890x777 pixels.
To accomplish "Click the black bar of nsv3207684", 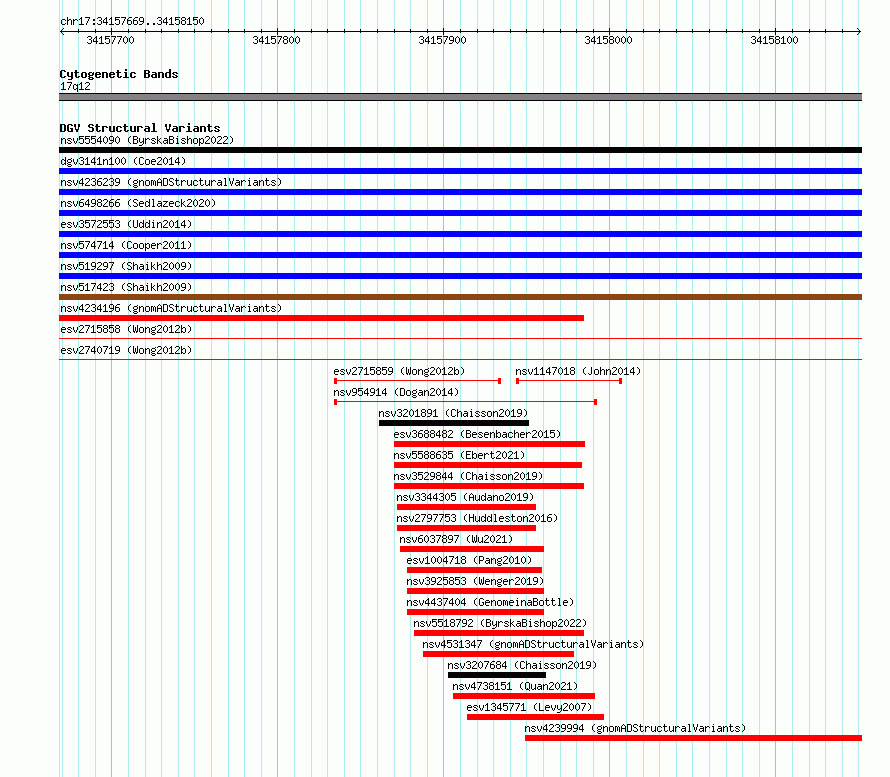I will click(x=497, y=675).
